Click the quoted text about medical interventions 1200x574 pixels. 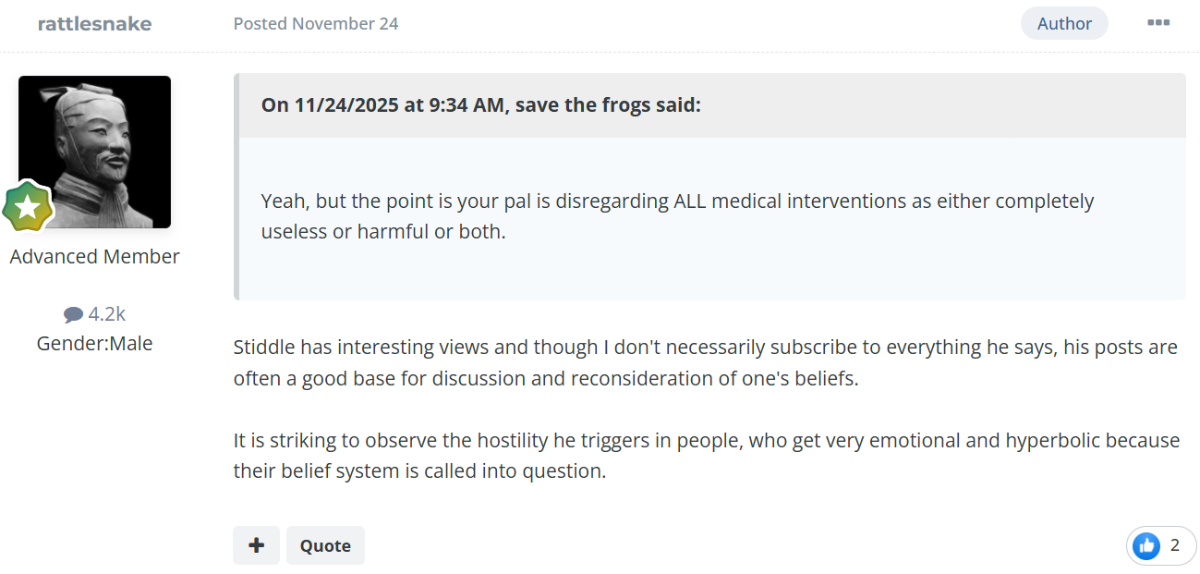(x=677, y=215)
